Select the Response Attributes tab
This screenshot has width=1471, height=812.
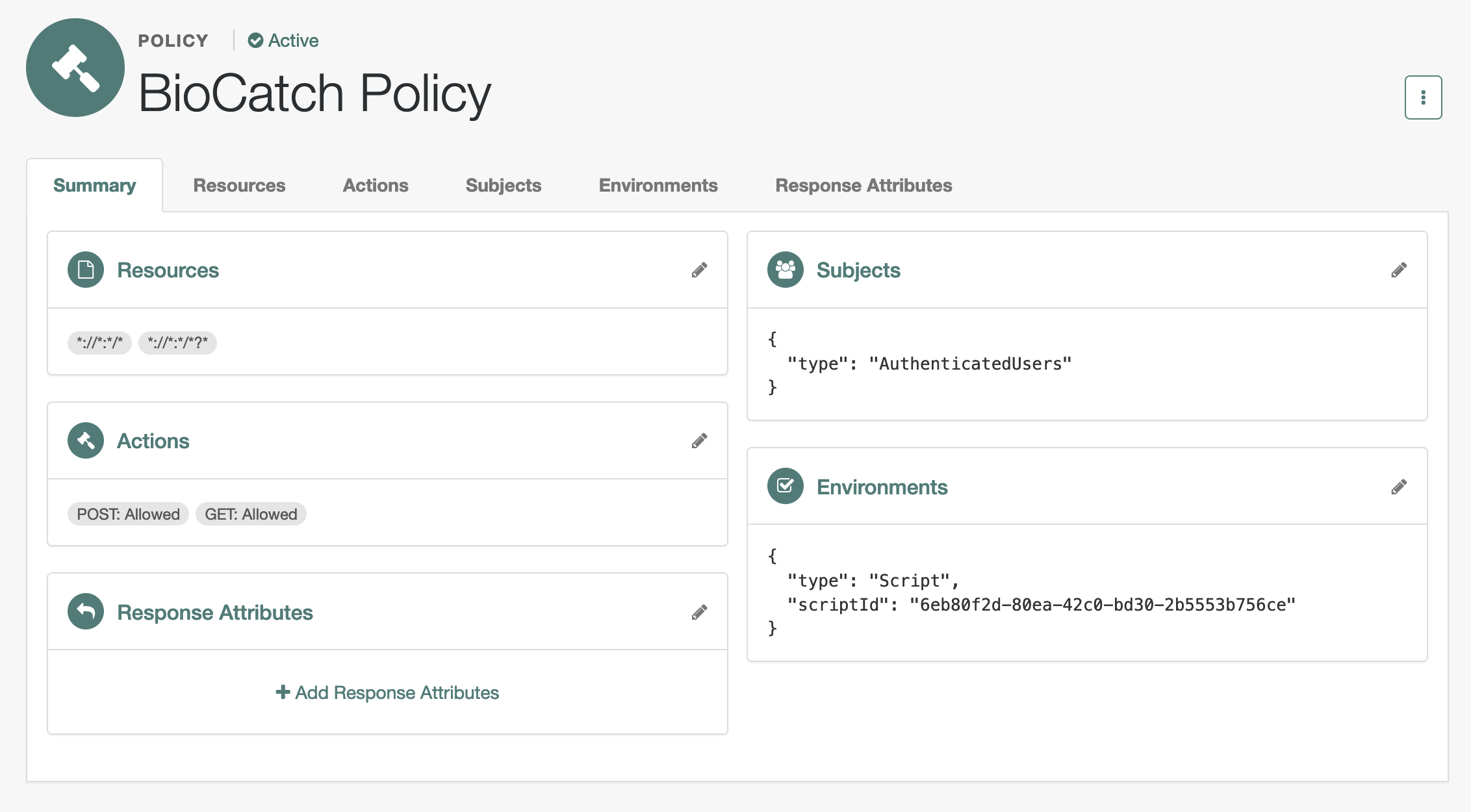coord(862,185)
